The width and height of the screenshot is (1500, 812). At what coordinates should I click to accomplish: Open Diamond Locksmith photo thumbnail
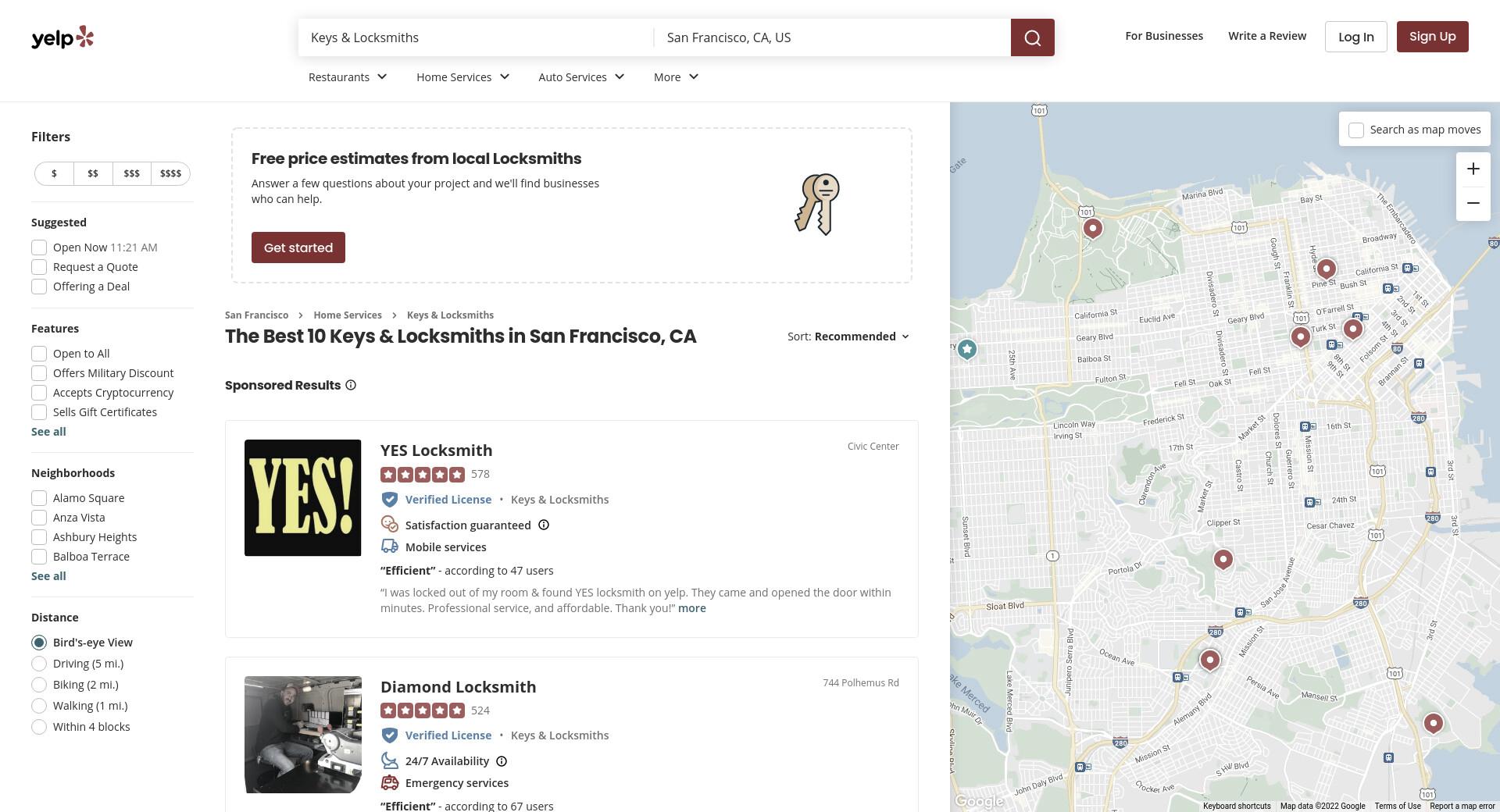coord(303,735)
